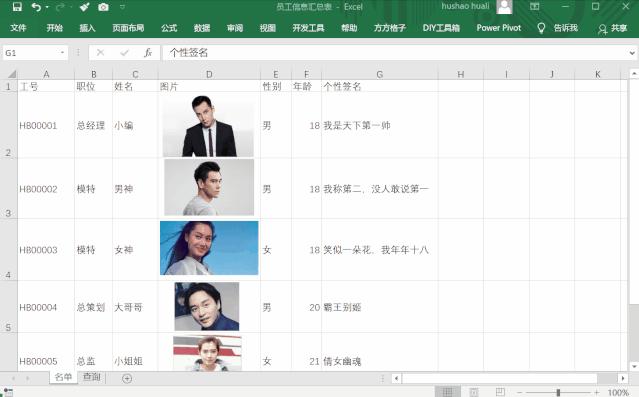Switch to the 数据 ribbon tab
639x397 pixels.
(x=202, y=28)
